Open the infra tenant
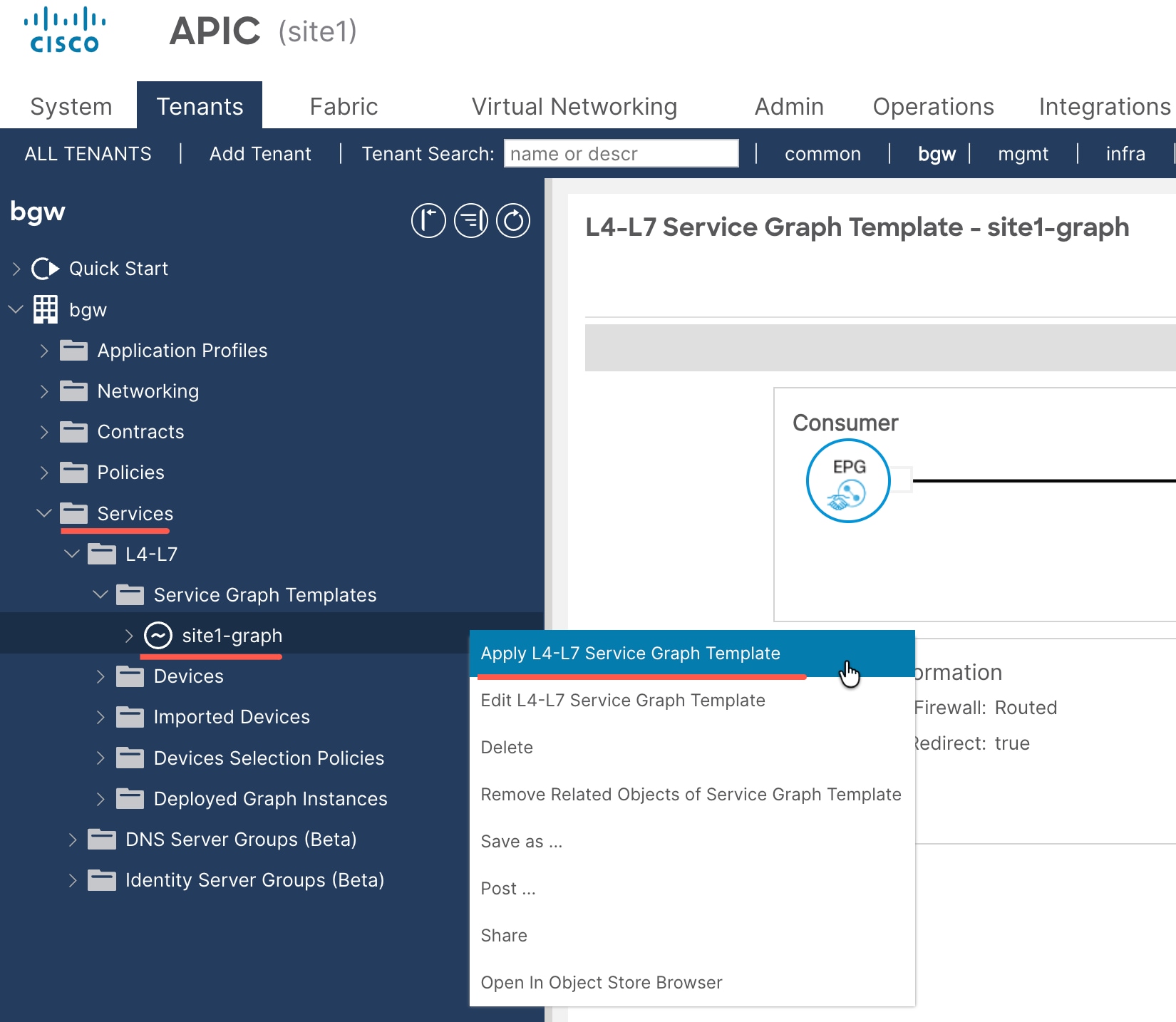Screen dimensions: 1176x1022 point(1125,154)
